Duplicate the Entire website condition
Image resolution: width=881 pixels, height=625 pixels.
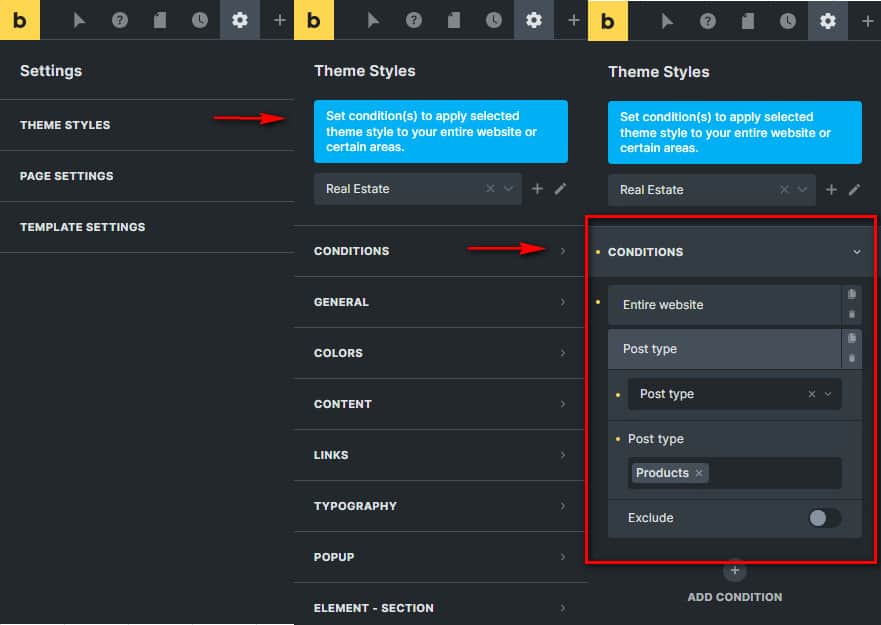851,294
